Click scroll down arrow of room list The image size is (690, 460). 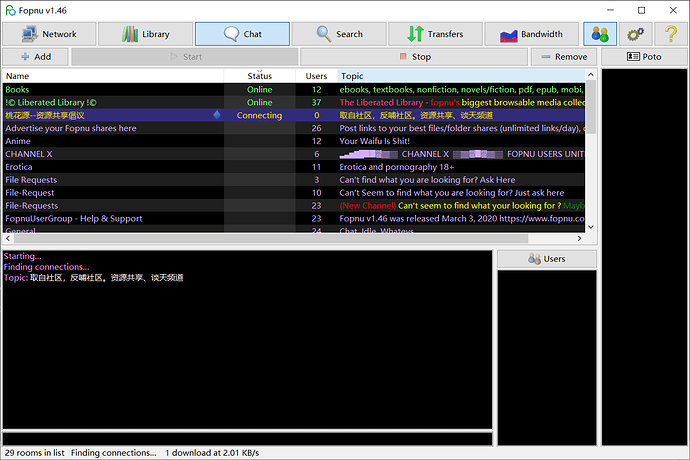pos(591,227)
